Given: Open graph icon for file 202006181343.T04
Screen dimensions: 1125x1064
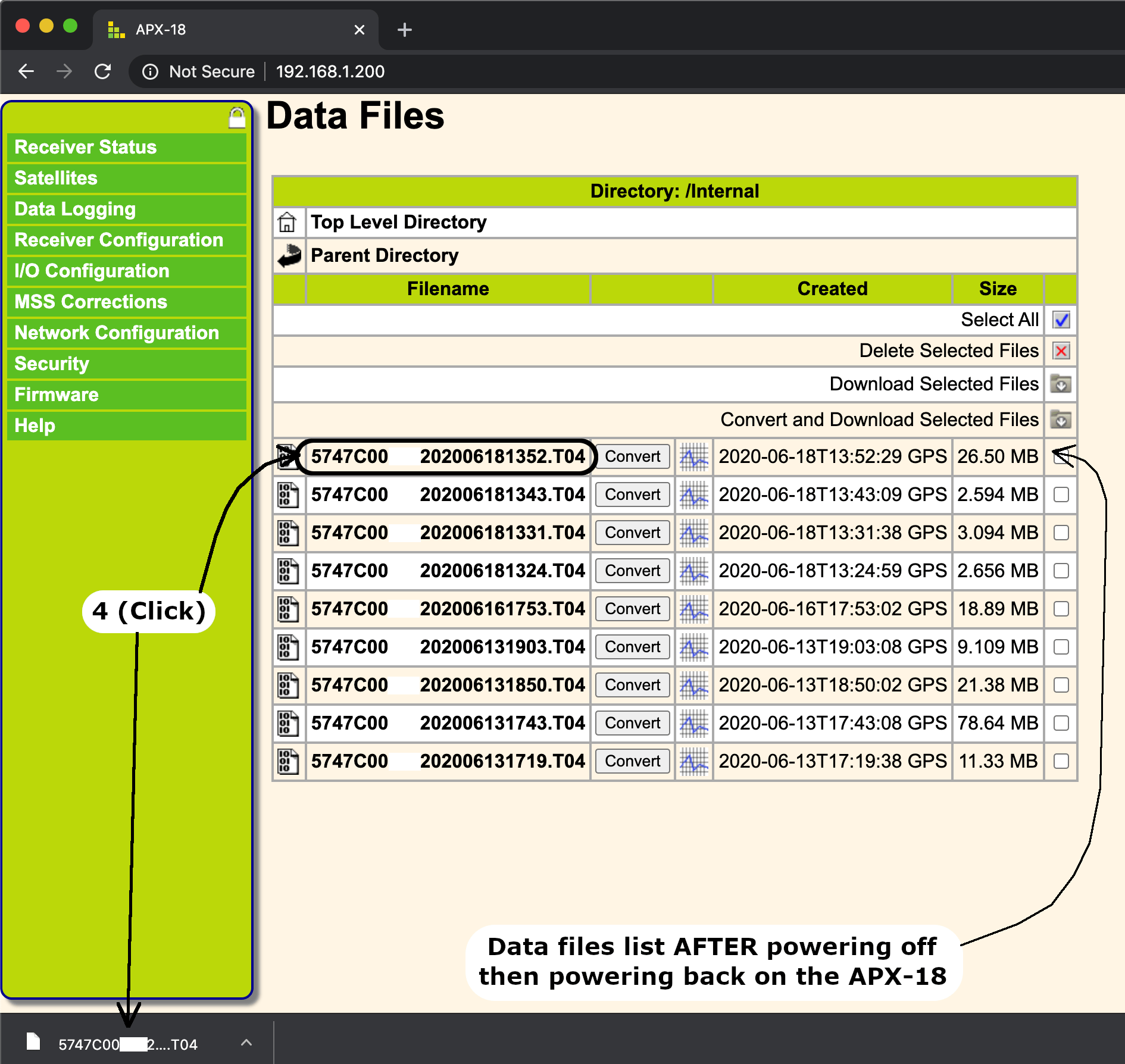Looking at the screenshot, I should (694, 495).
